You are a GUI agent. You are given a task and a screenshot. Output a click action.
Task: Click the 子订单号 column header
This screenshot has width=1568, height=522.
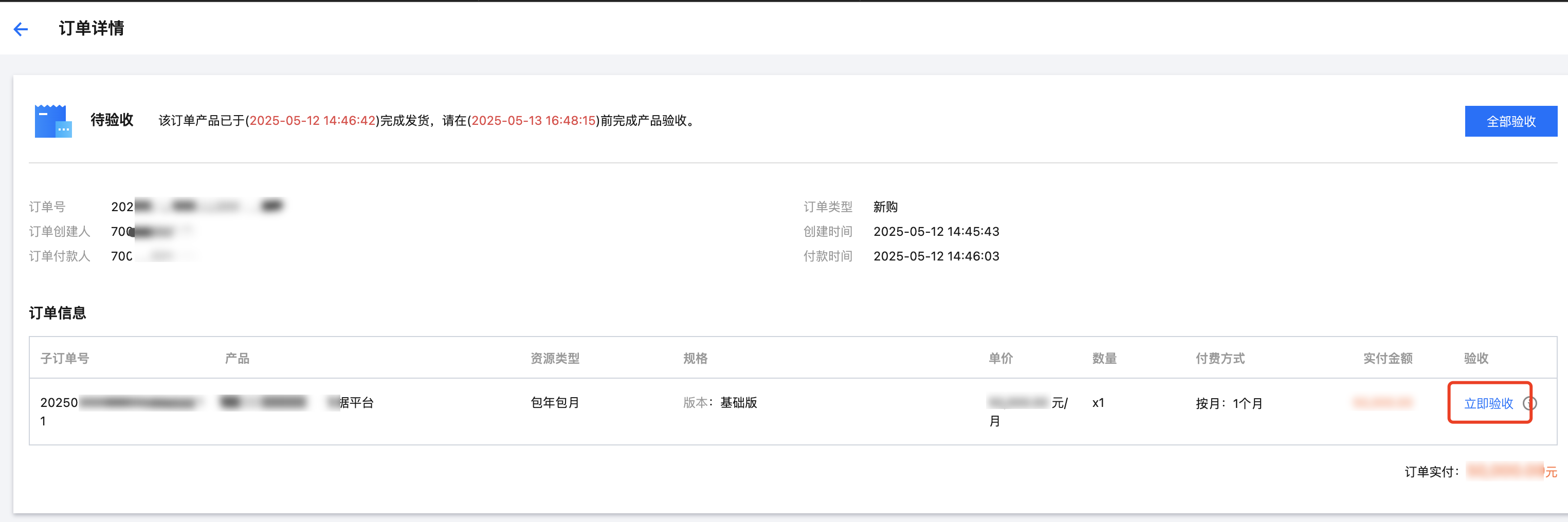65,358
